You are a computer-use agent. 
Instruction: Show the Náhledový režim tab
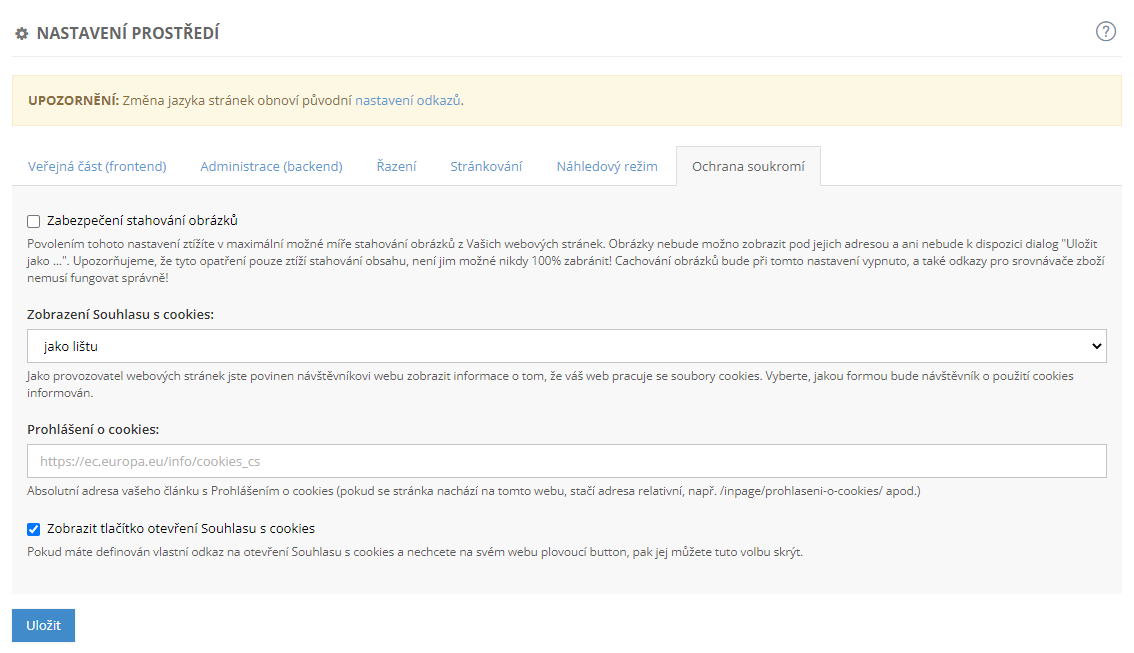[x=607, y=167]
